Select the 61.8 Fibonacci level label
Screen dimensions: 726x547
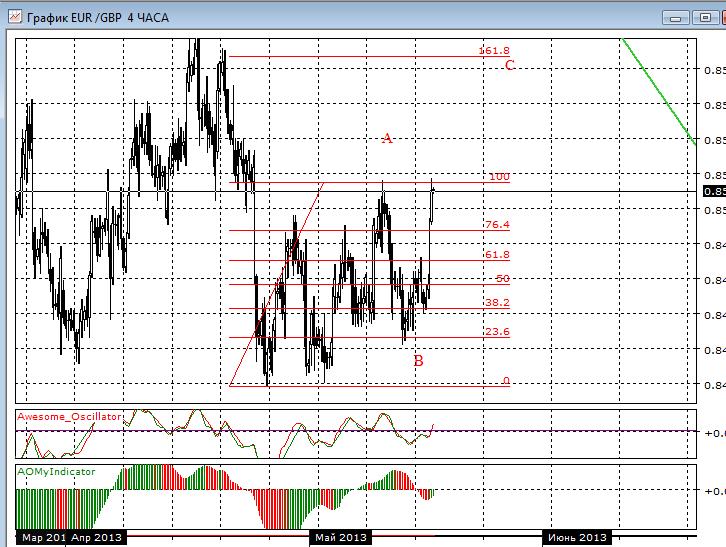point(497,254)
